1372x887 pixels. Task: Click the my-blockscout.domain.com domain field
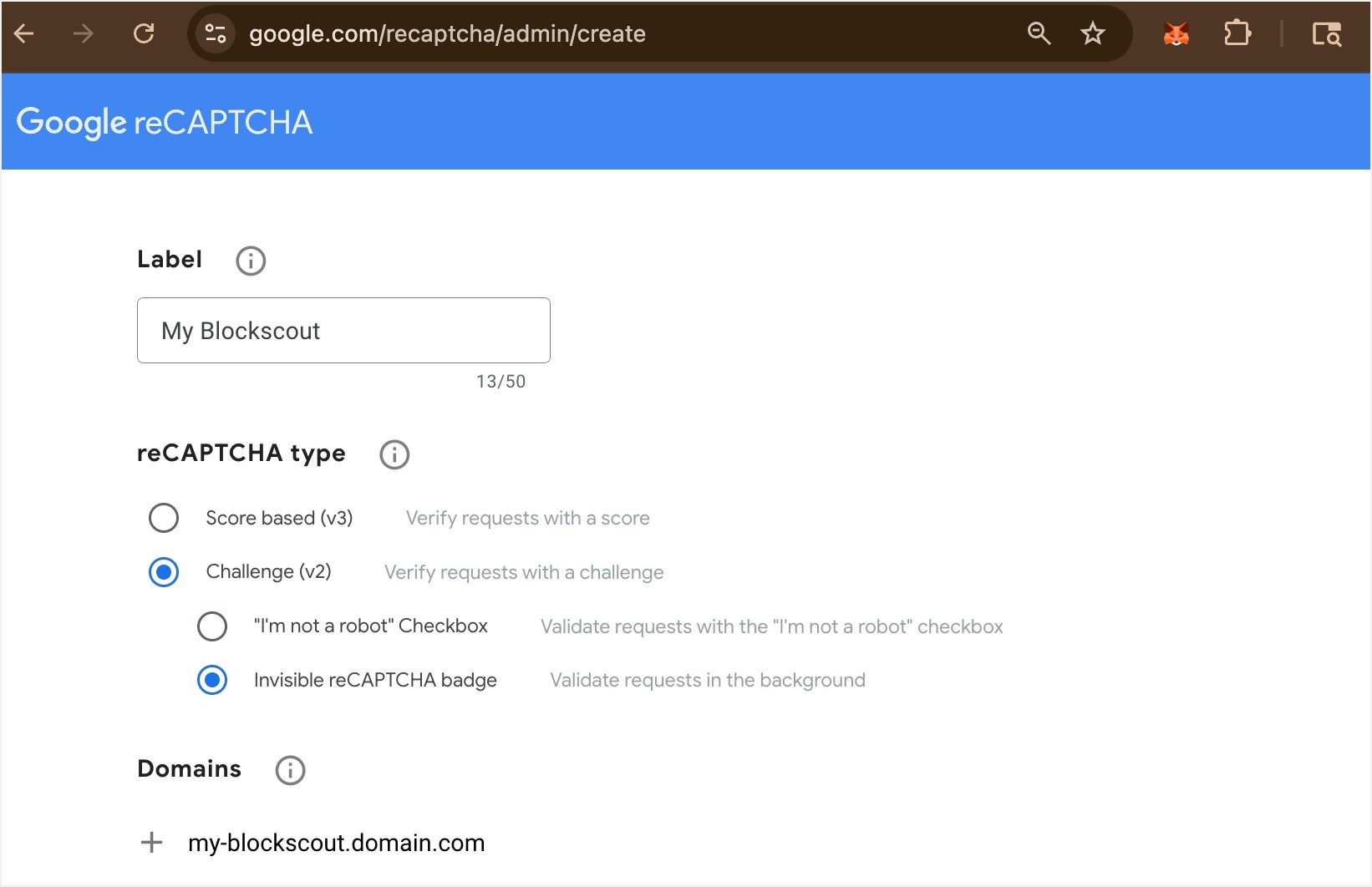(336, 843)
